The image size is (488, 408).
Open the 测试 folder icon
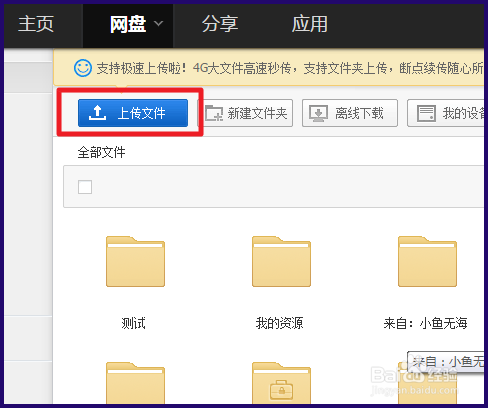point(135,262)
